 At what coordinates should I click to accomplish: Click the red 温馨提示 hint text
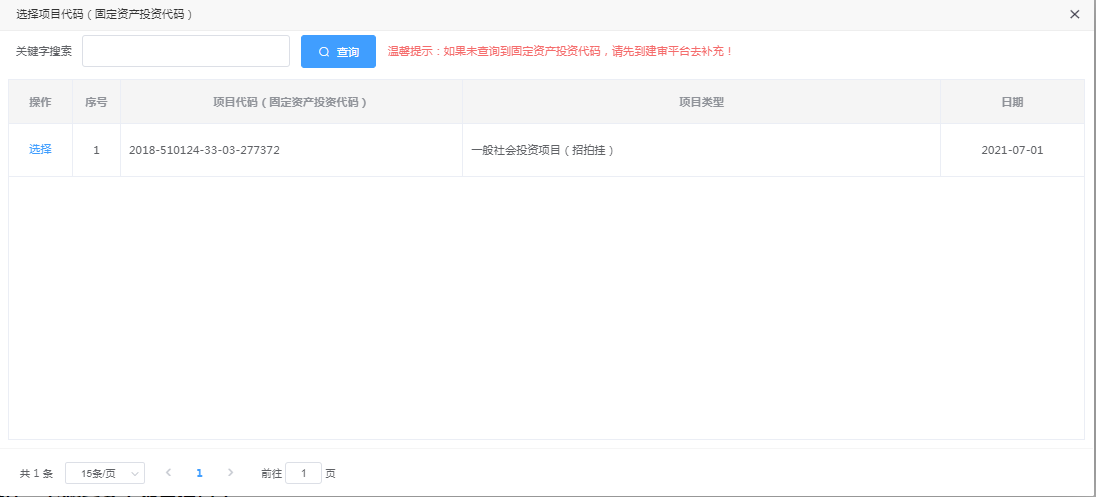pyautogui.click(x=561, y=51)
